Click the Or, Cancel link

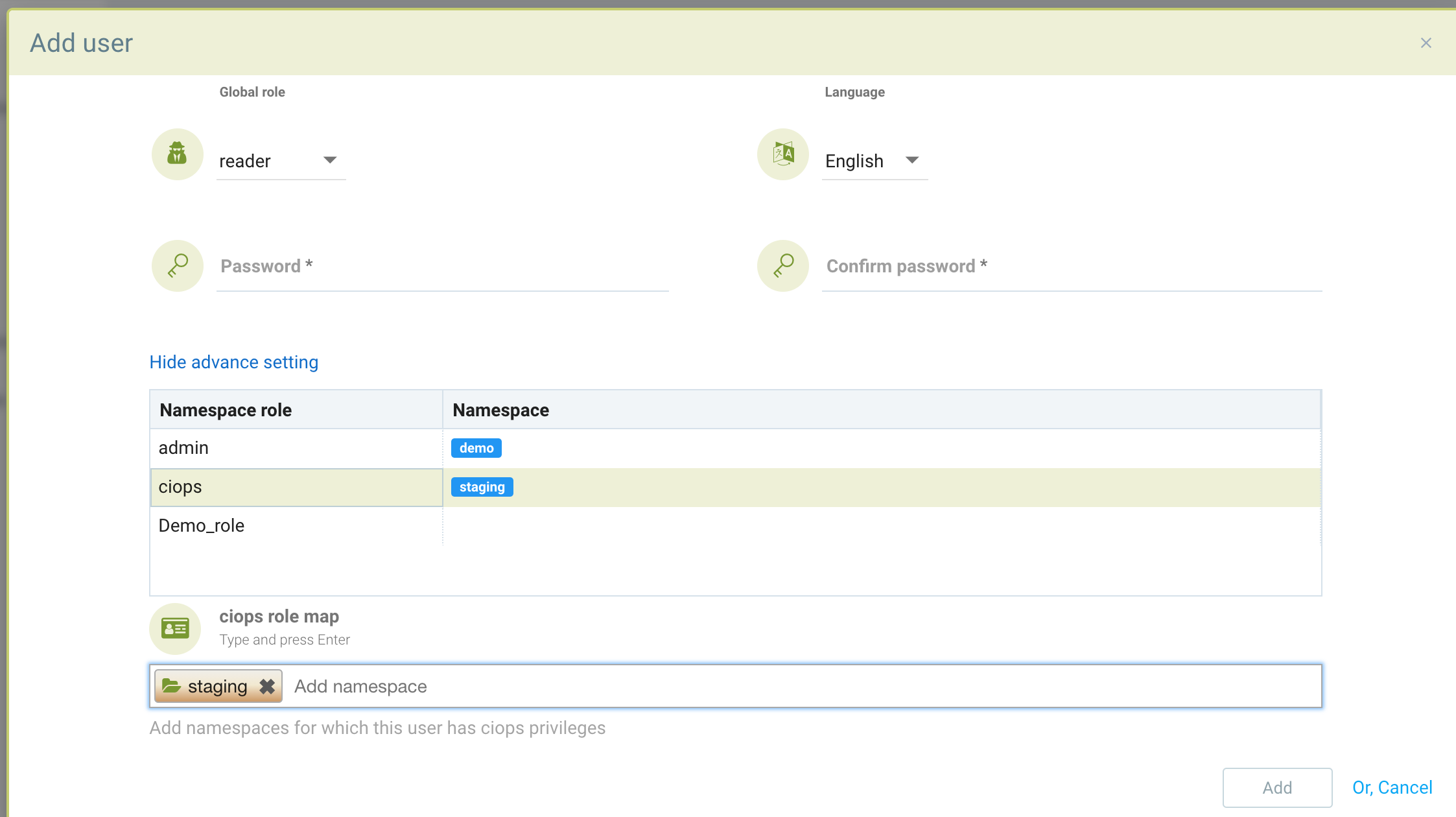(1392, 787)
